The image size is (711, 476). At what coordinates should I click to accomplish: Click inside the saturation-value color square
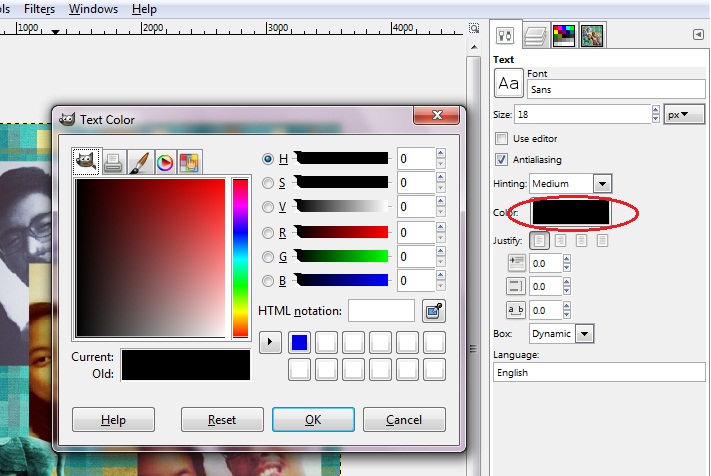pos(150,258)
